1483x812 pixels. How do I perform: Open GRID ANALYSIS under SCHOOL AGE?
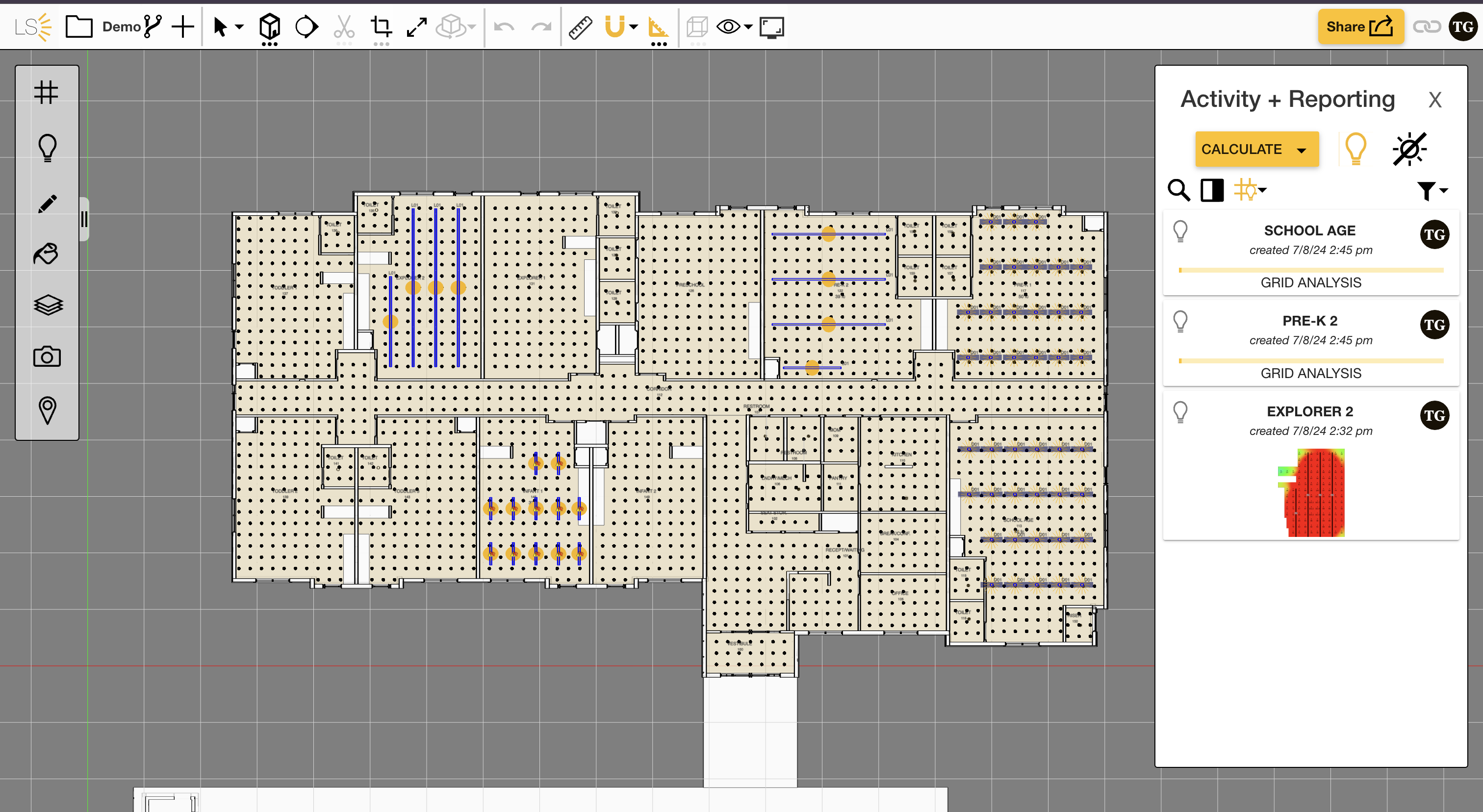pos(1311,282)
